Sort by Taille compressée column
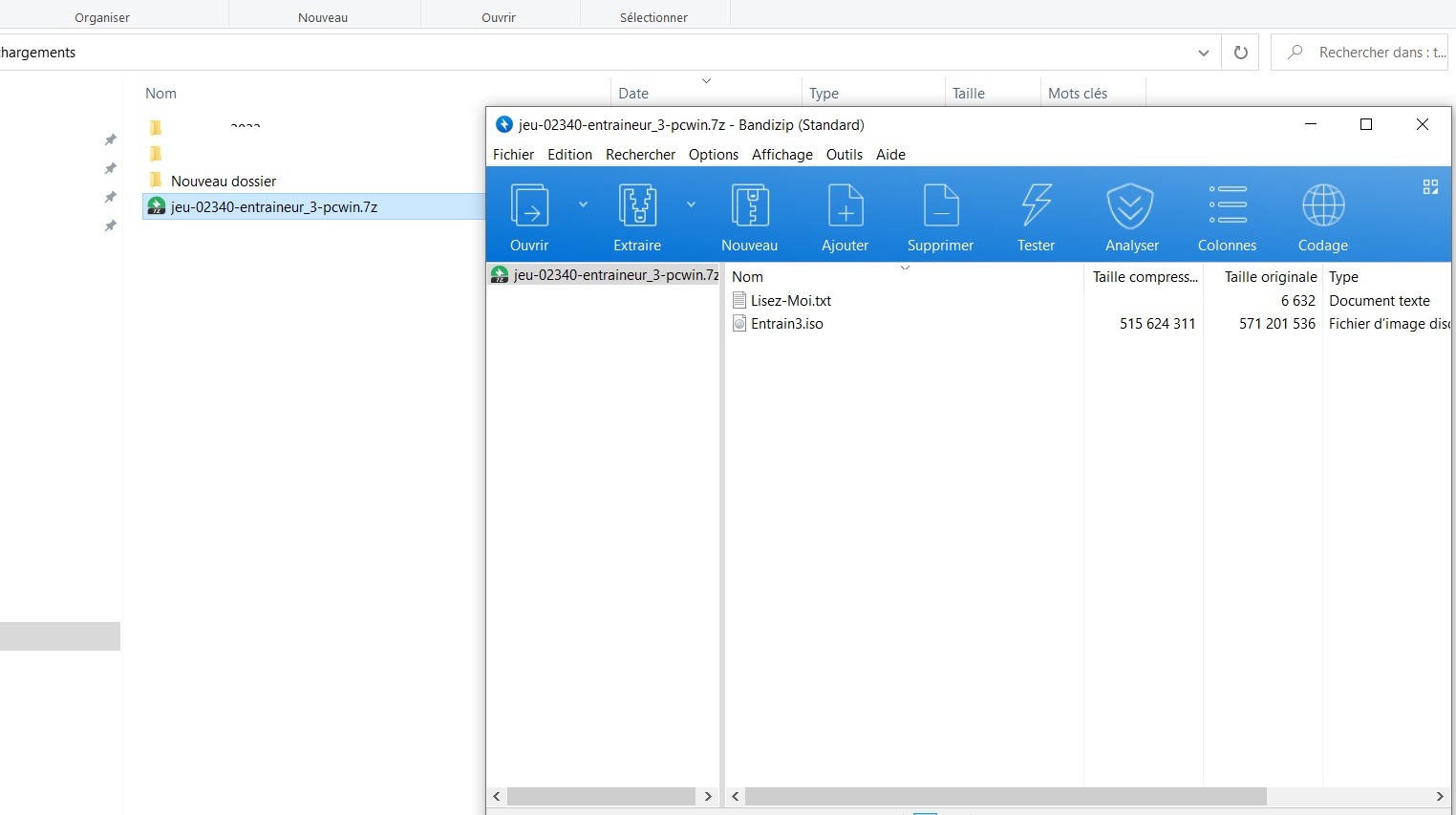This screenshot has width=1456, height=815. (x=1145, y=277)
